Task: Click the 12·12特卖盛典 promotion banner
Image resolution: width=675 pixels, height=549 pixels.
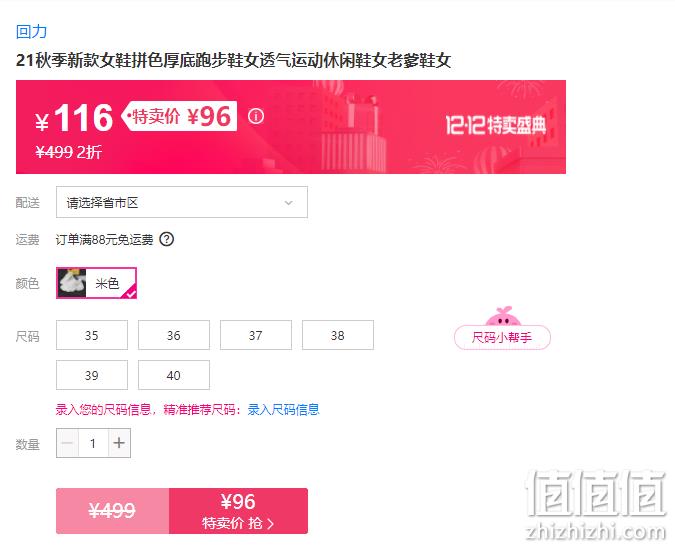Action: [495, 125]
